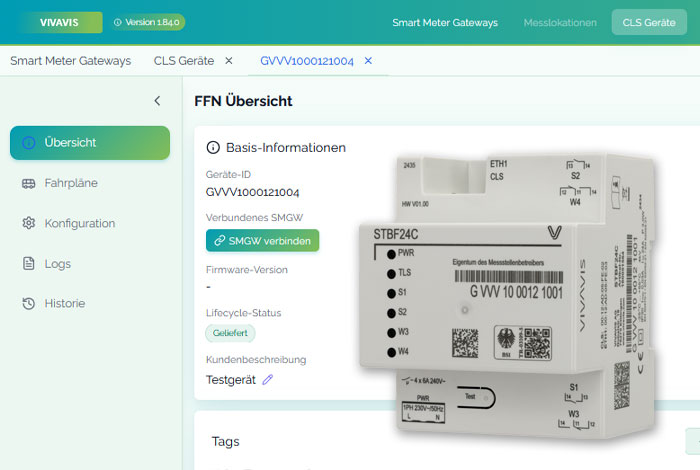Click the Kundenbeschreibung label
Image resolution: width=700 pixels, height=470 pixels.
click(x=256, y=360)
